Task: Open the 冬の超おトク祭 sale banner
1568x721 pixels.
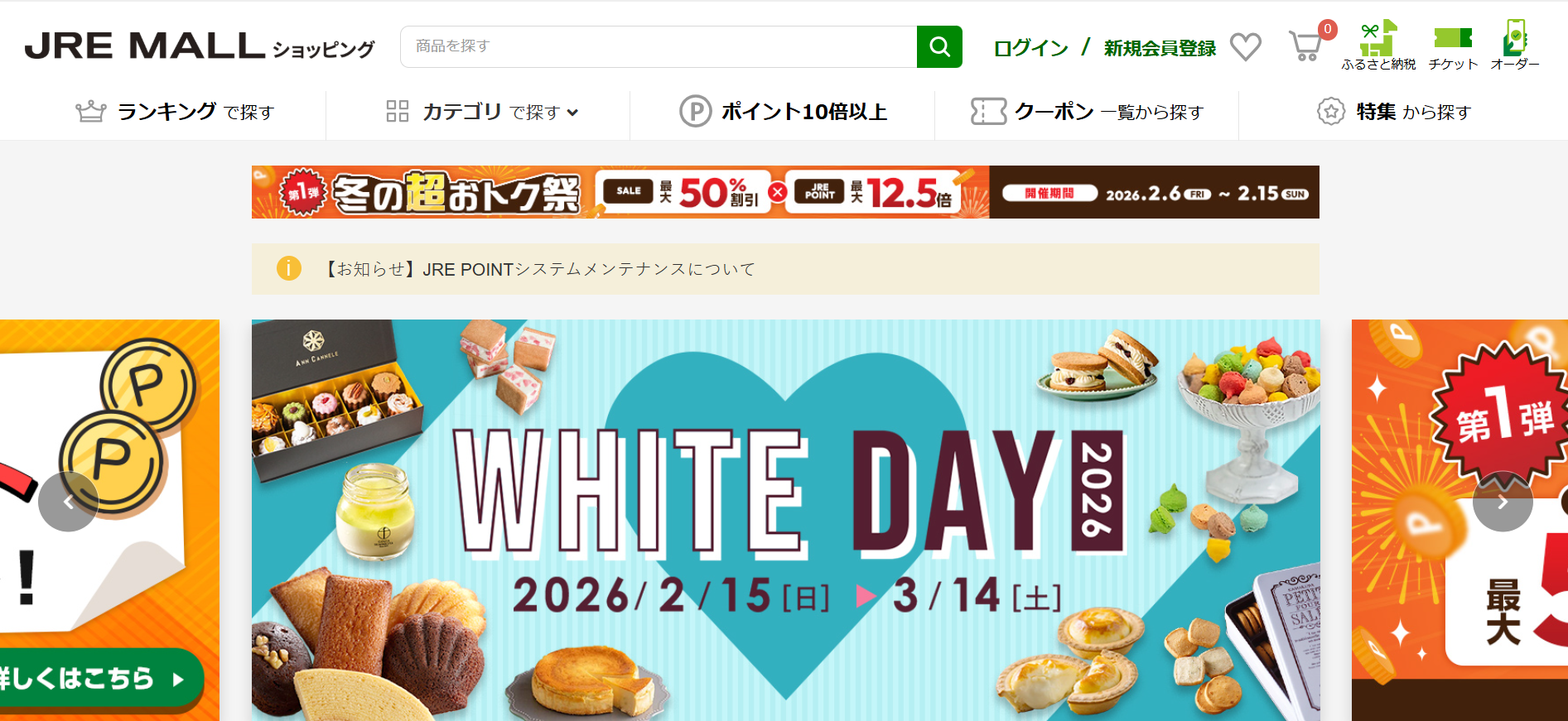Action: (785, 192)
